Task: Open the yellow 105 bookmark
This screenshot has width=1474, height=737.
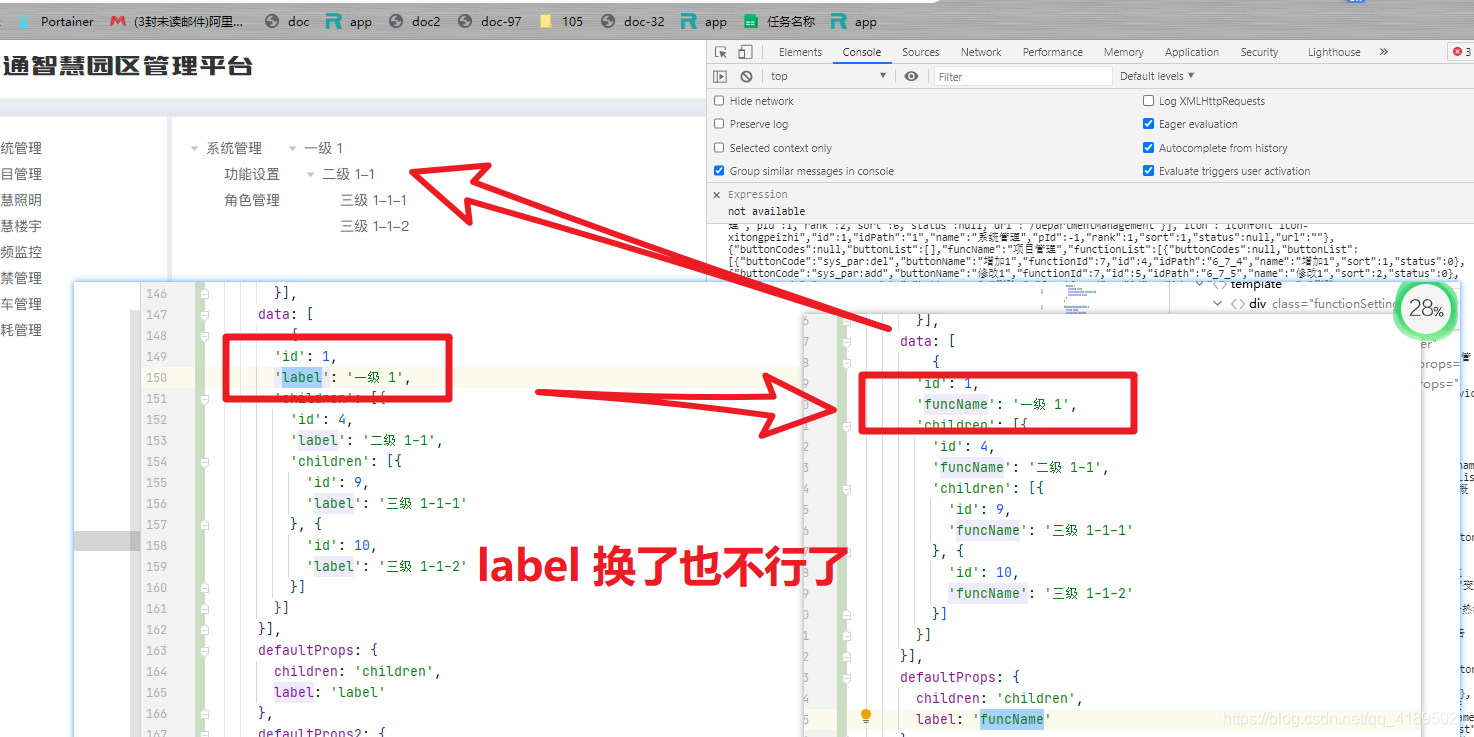Action: coord(561,21)
